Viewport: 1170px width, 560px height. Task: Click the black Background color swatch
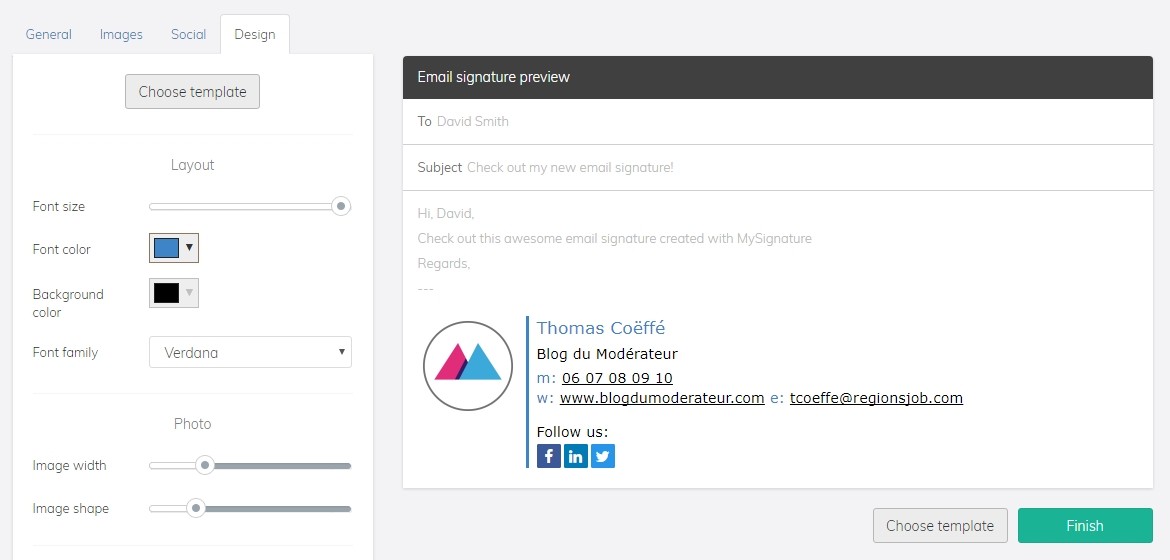click(x=166, y=293)
